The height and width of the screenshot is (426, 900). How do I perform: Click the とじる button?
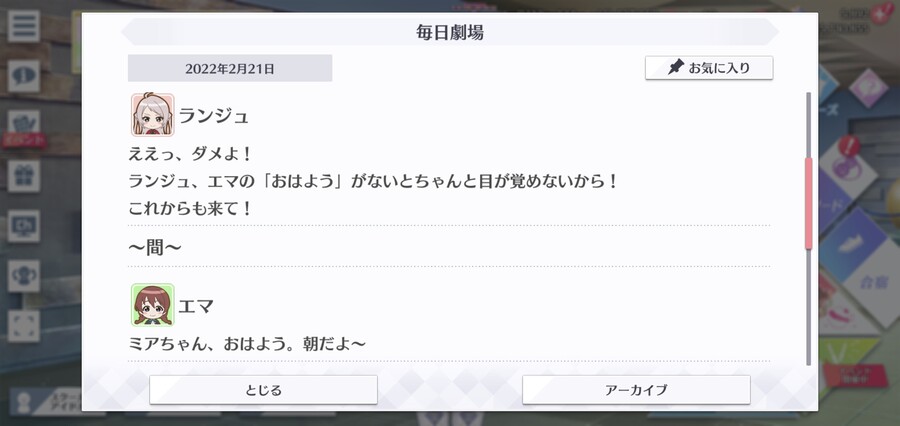tap(263, 390)
